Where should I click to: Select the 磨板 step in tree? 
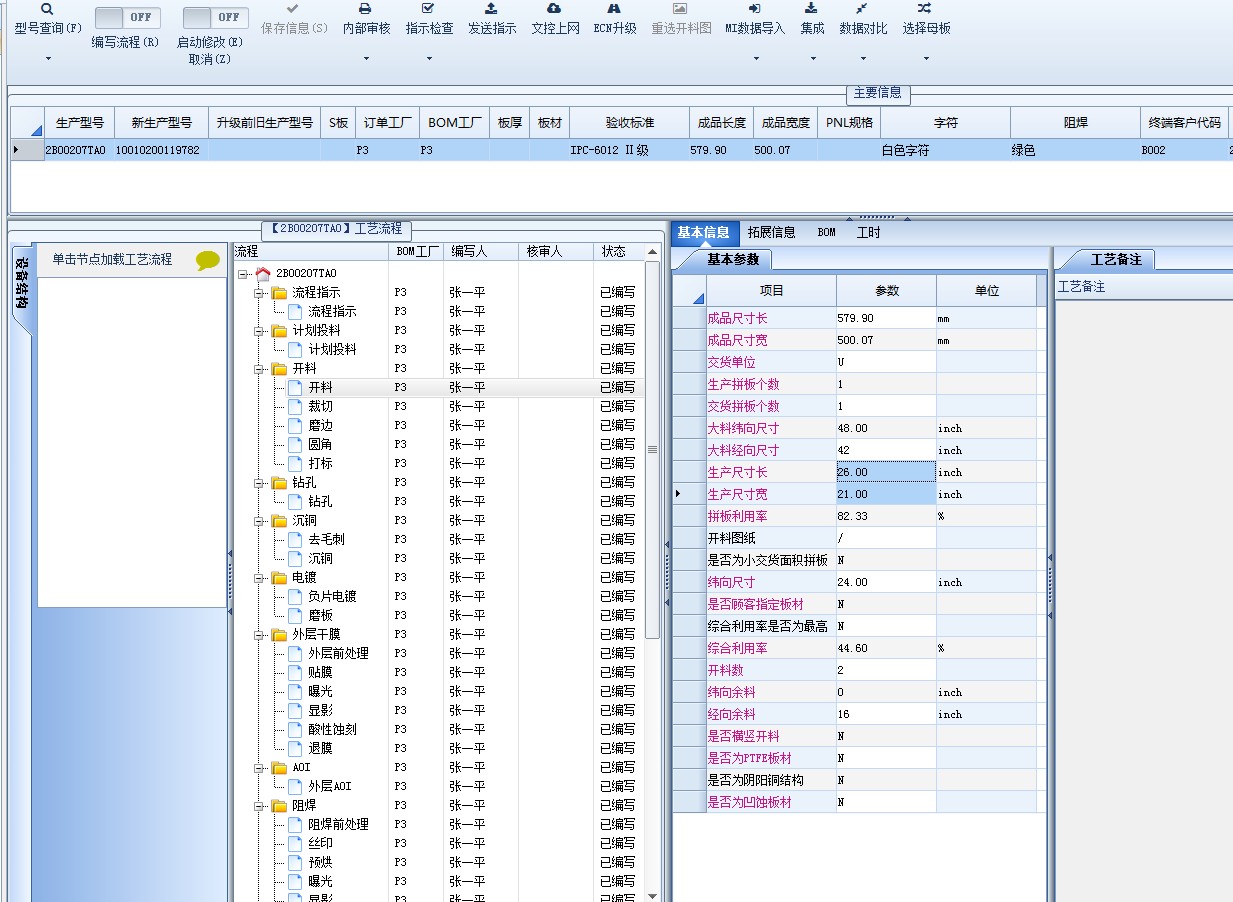pos(320,616)
